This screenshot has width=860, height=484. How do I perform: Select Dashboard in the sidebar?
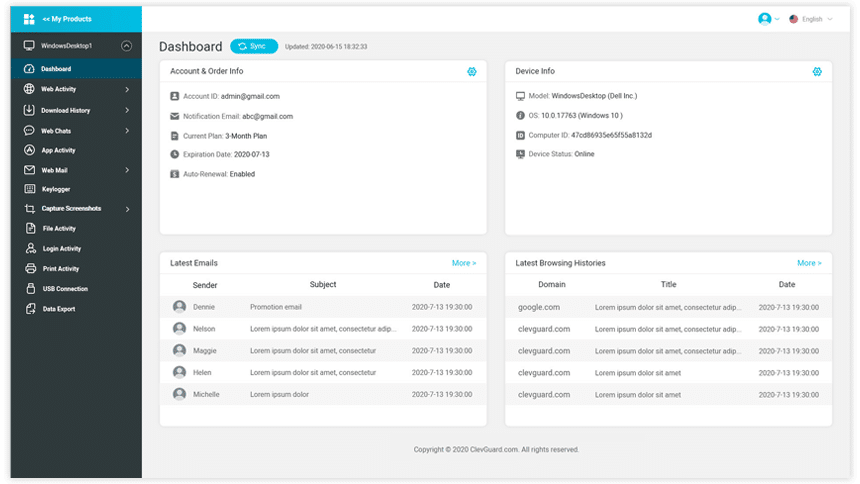click(76, 69)
